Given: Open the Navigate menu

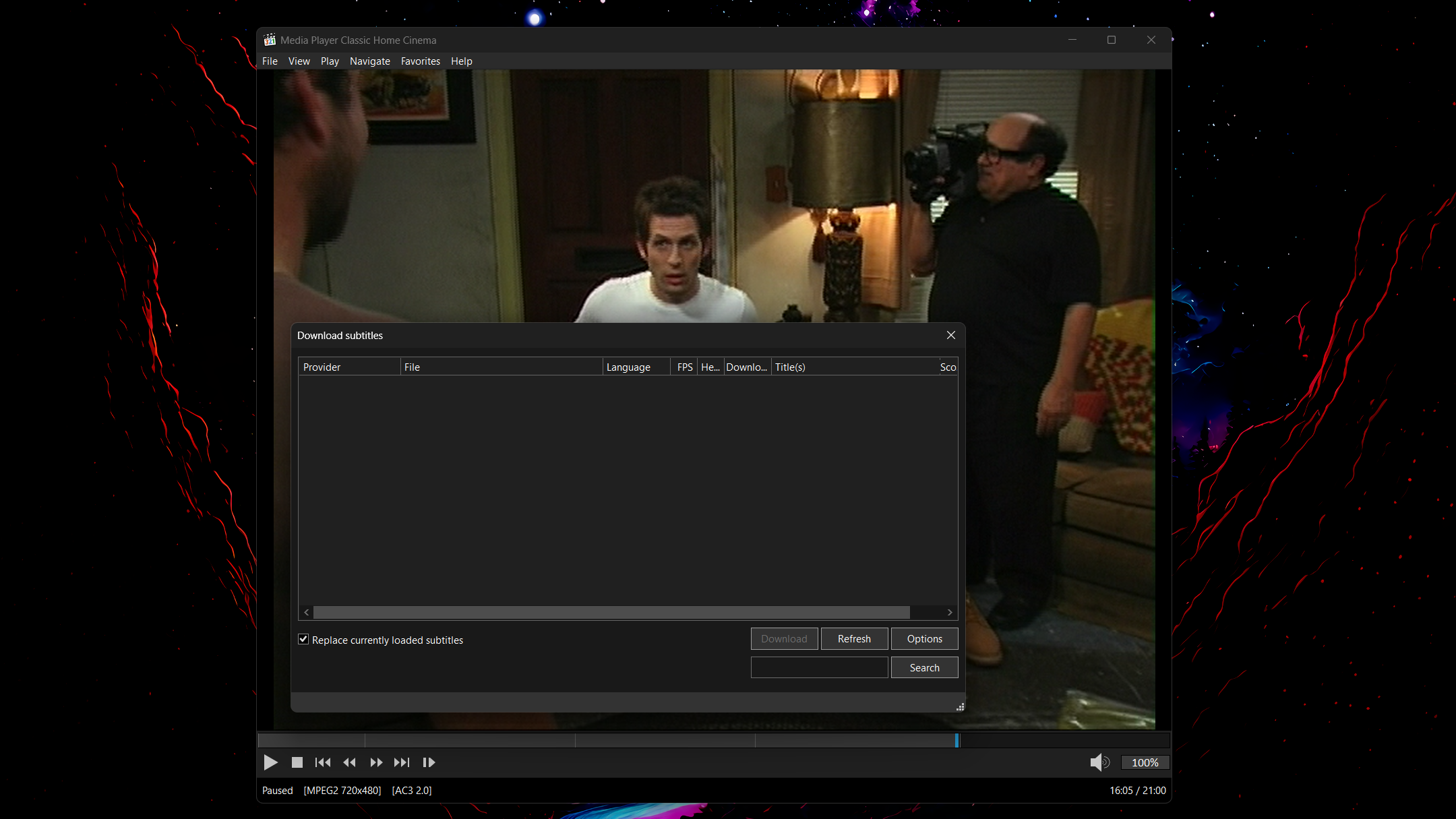Looking at the screenshot, I should click(370, 61).
